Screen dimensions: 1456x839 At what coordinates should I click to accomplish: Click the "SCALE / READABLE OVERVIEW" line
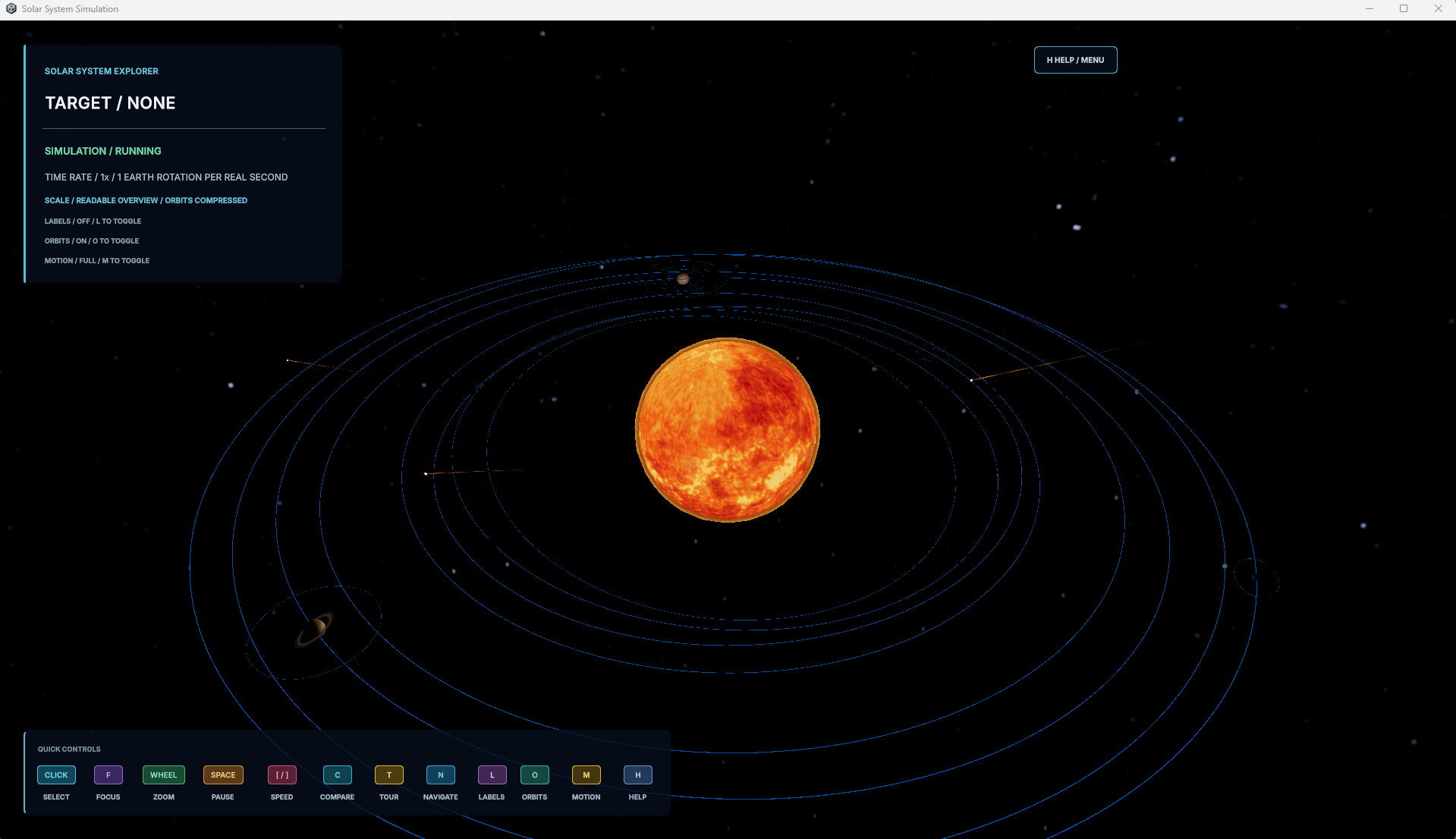click(146, 200)
